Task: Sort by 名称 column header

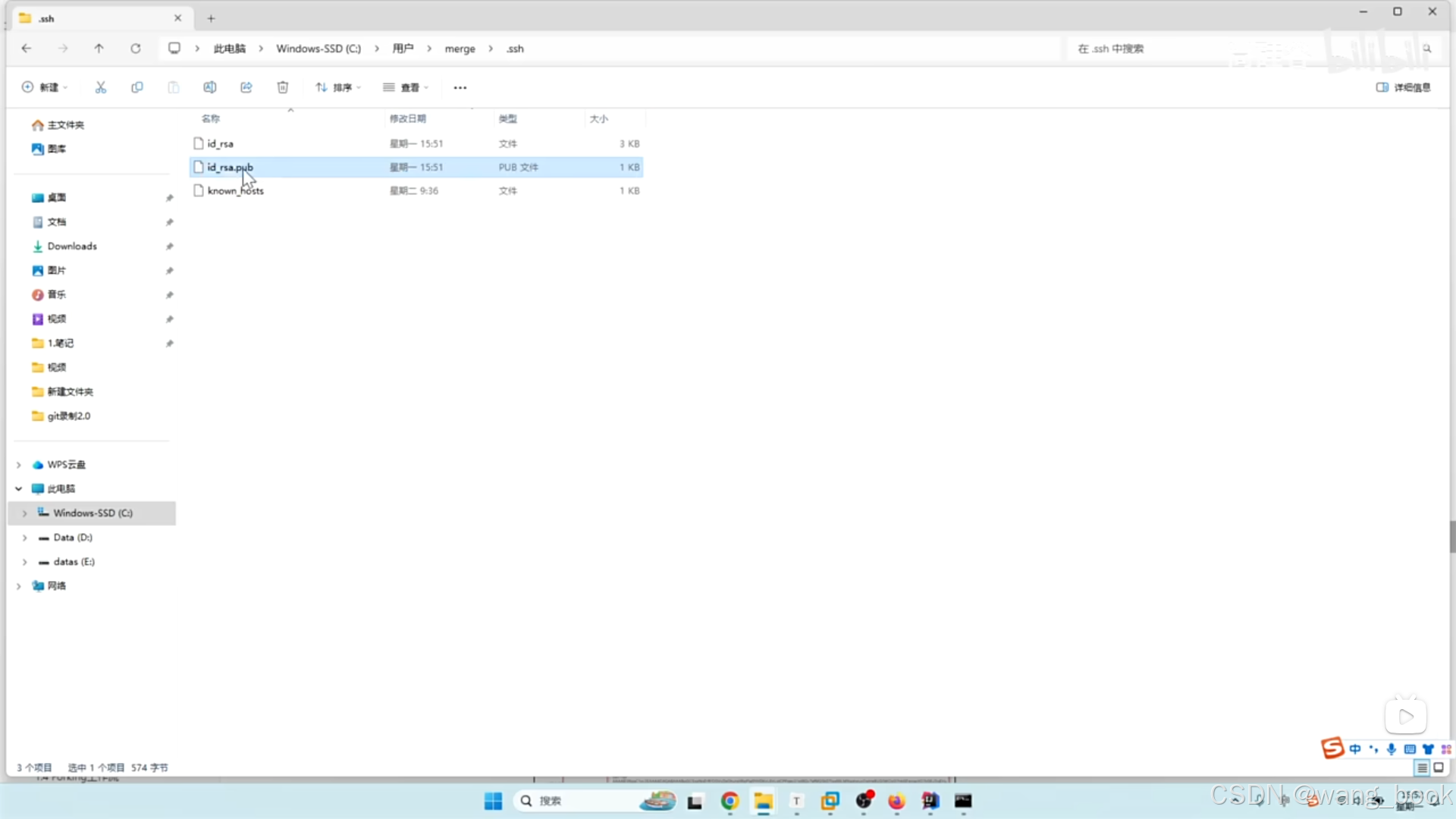Action: point(210,118)
